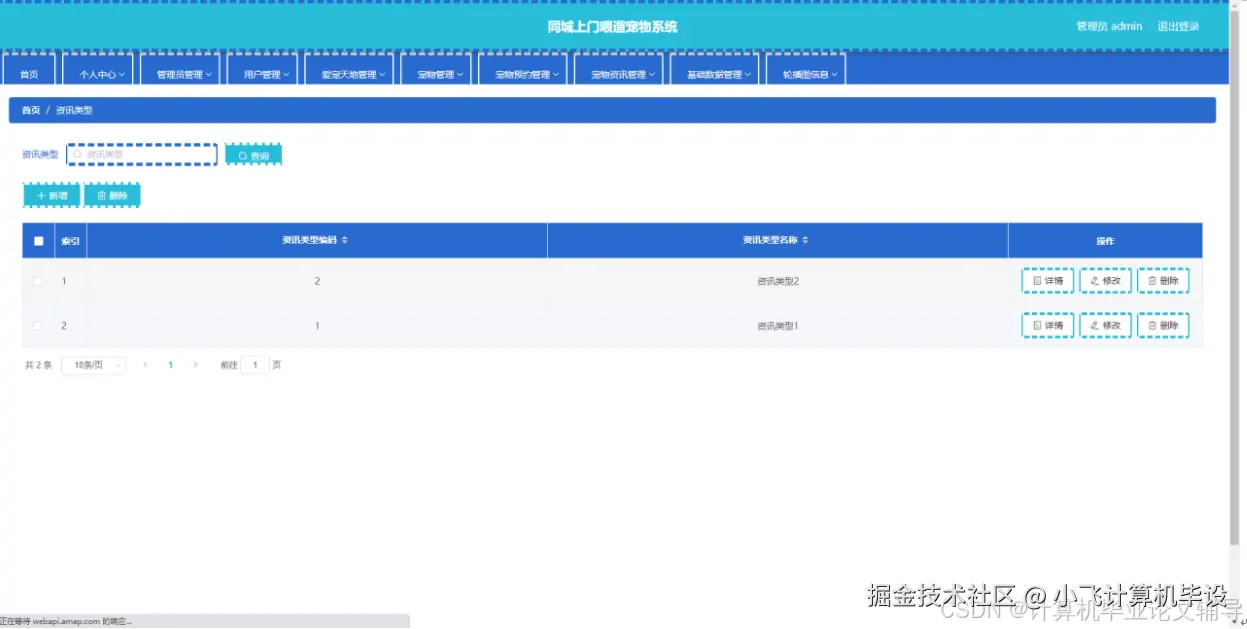This screenshot has height=629, width=1247.
Task: Click 修改 for row 资讯类型2
Action: point(1106,281)
